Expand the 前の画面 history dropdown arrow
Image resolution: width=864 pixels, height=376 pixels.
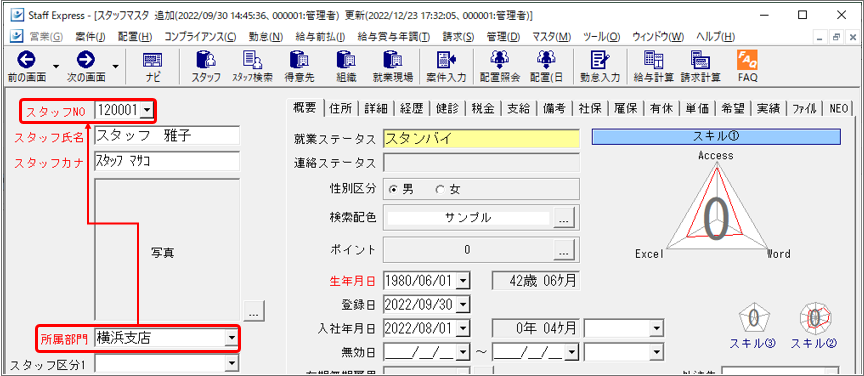tap(56, 66)
